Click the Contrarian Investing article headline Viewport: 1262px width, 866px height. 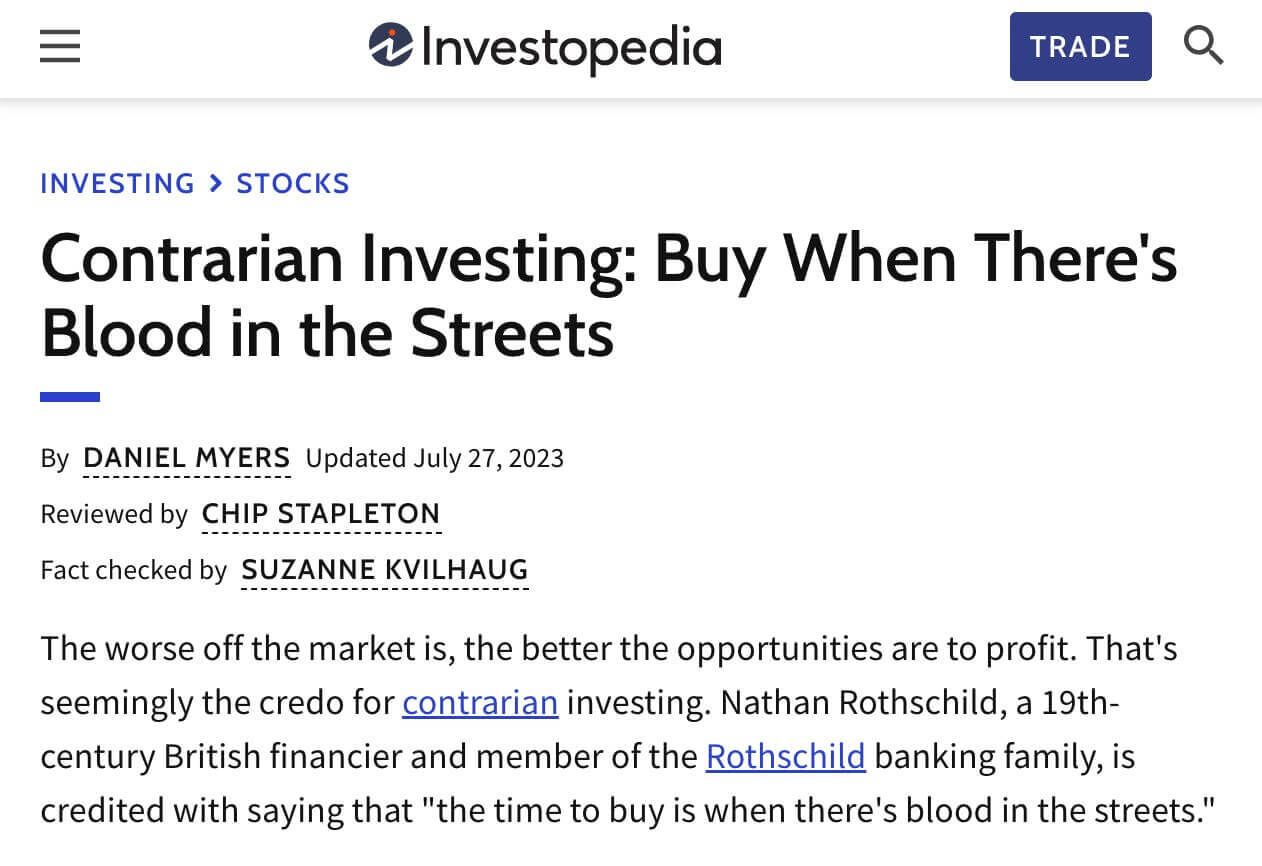[608, 295]
